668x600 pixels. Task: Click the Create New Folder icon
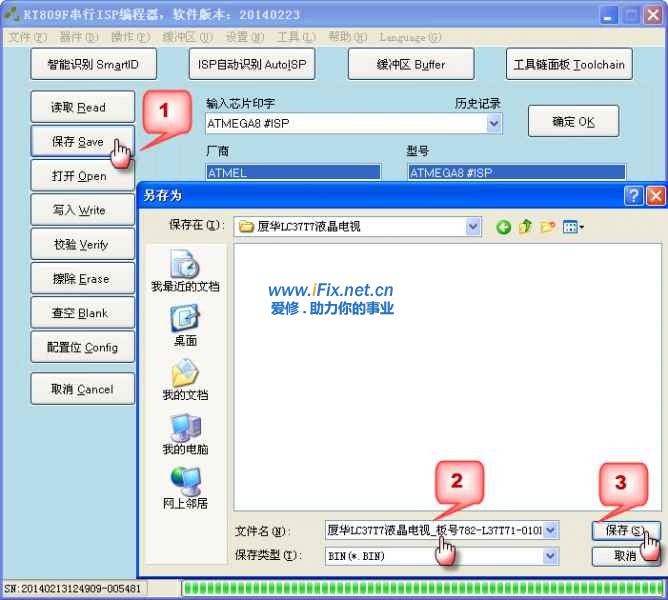(x=547, y=227)
